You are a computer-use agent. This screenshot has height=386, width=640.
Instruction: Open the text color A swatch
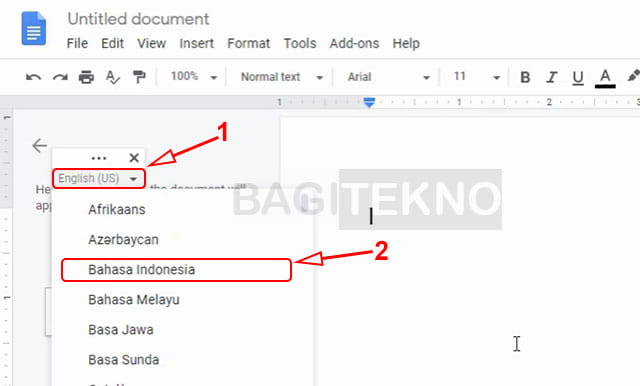pos(605,78)
